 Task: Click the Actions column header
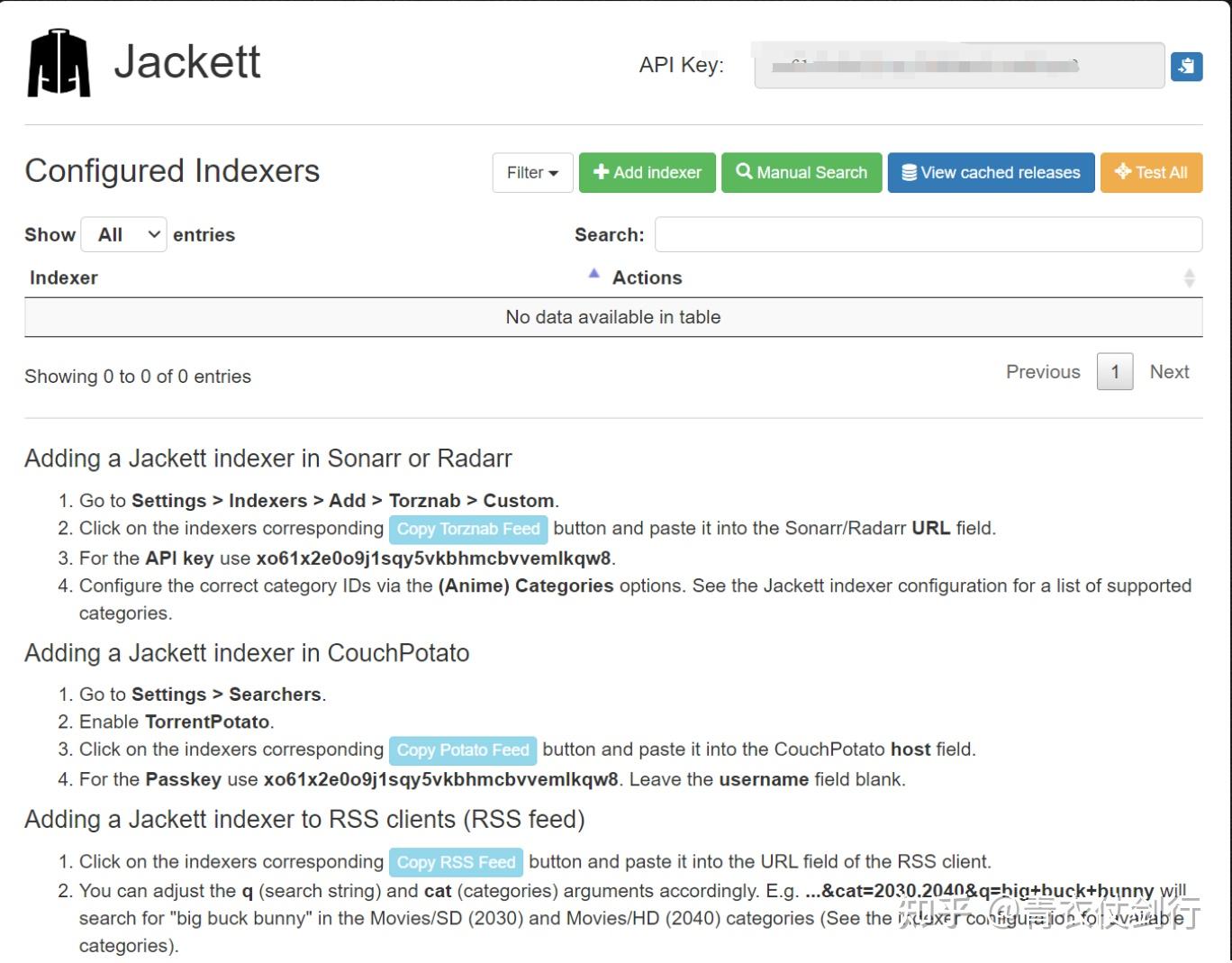[x=647, y=278]
